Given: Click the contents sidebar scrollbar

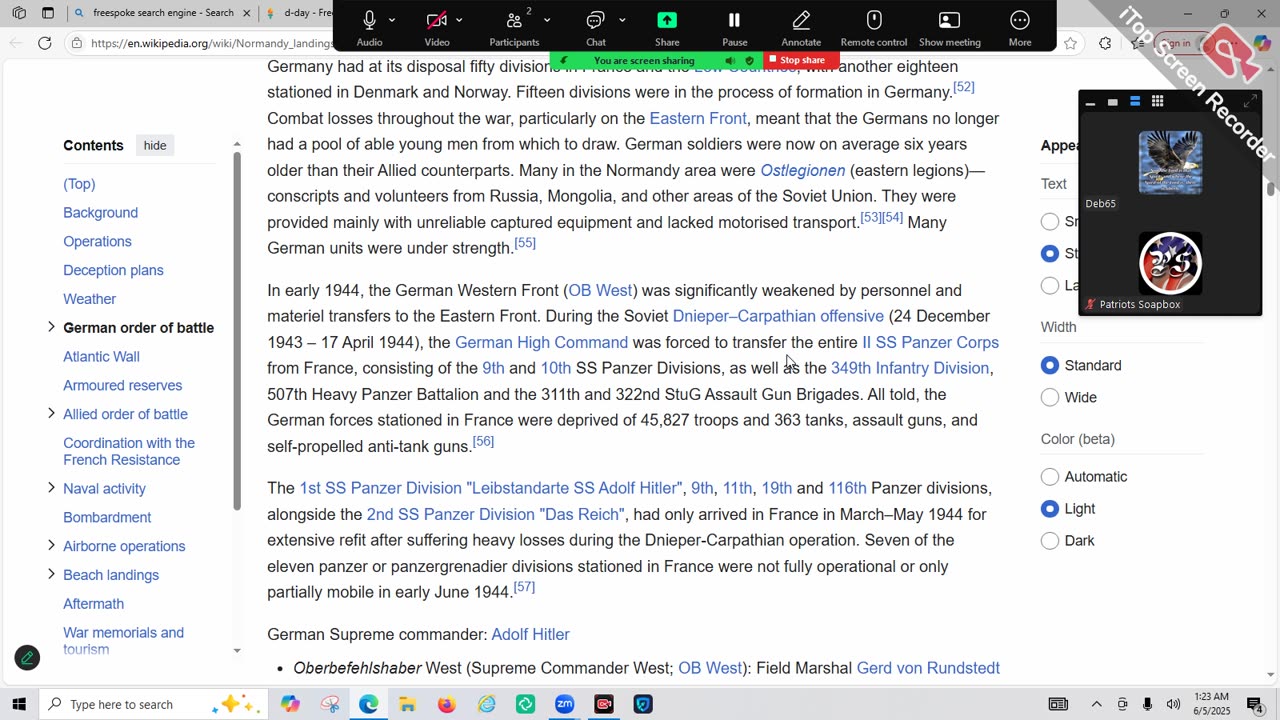Looking at the screenshot, I should pyautogui.click(x=237, y=330).
